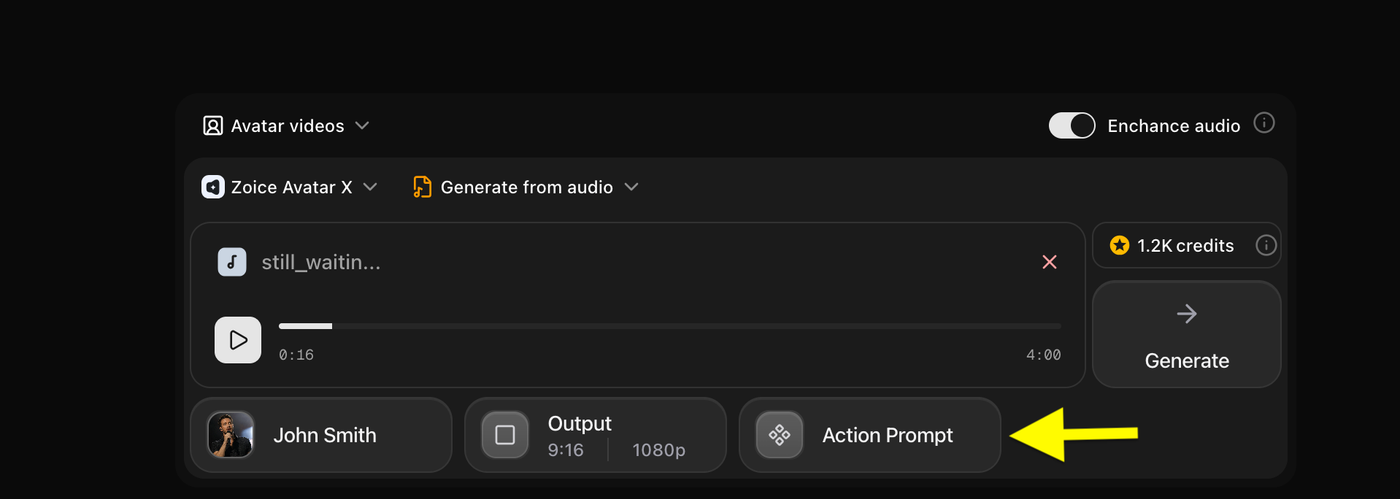Click the music note file icon

coord(232,262)
